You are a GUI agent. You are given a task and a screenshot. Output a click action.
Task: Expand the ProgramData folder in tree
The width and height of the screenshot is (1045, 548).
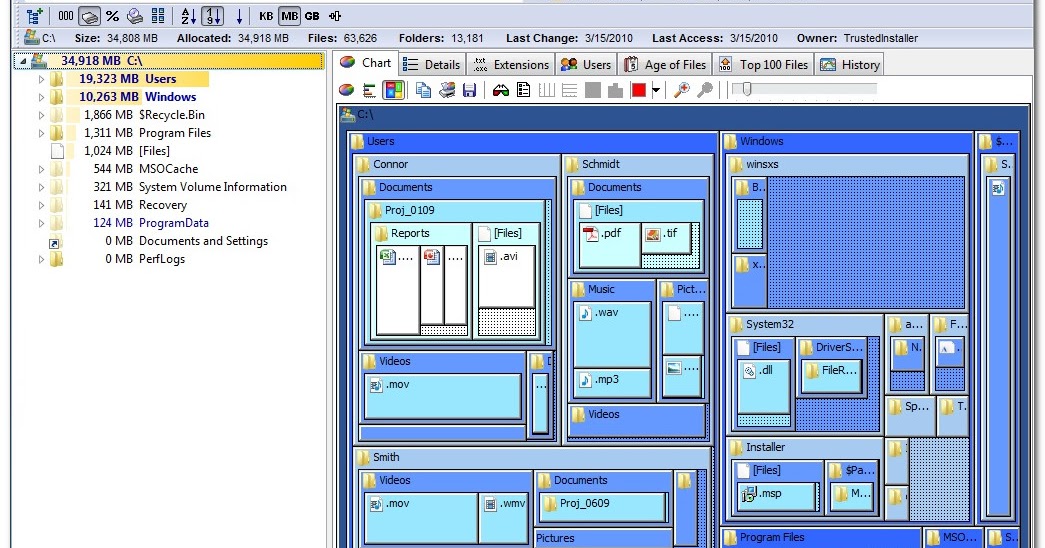41,223
